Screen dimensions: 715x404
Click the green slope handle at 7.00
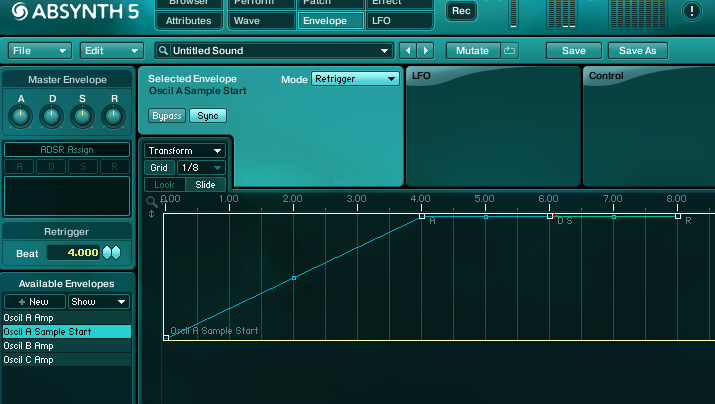614,217
